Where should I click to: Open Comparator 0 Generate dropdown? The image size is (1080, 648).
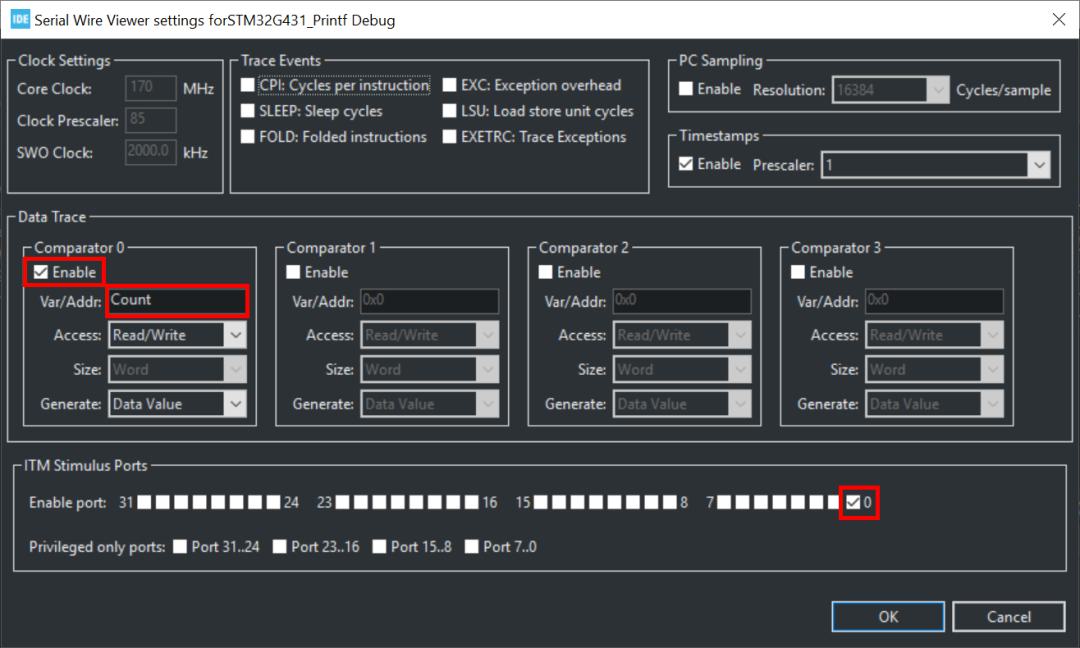tap(177, 404)
